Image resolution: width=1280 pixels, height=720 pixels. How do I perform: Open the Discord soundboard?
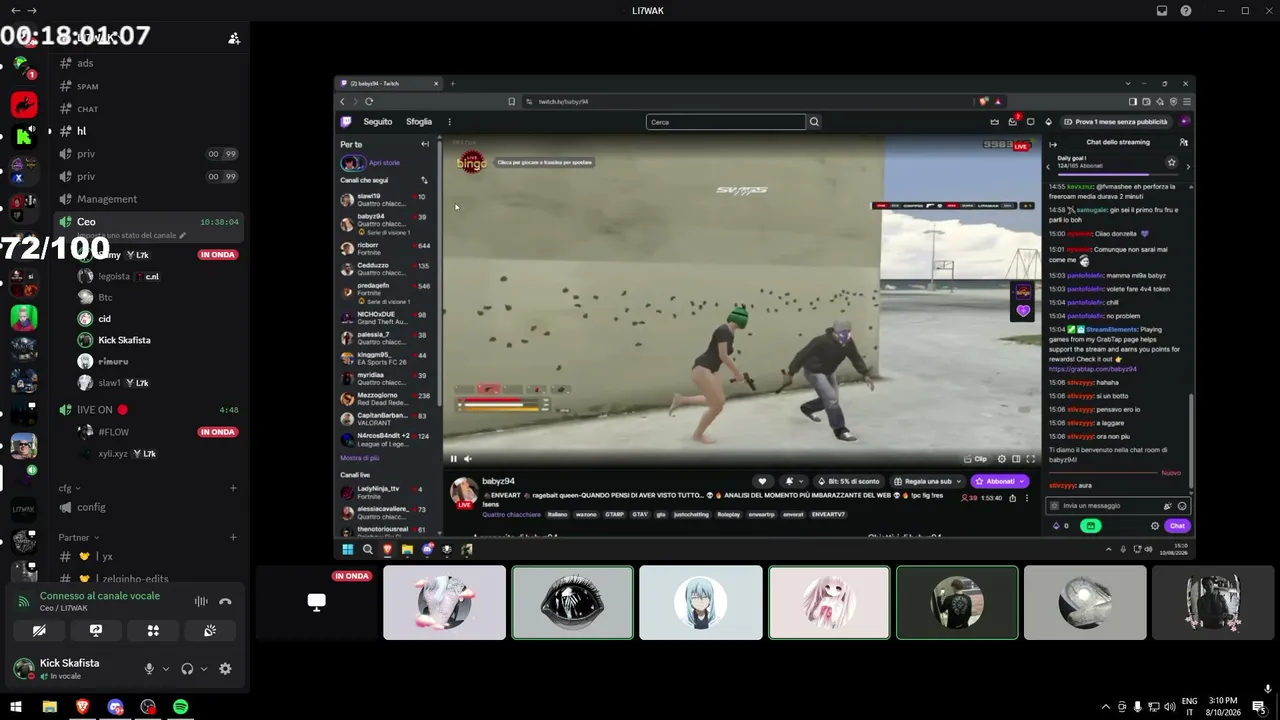point(210,631)
